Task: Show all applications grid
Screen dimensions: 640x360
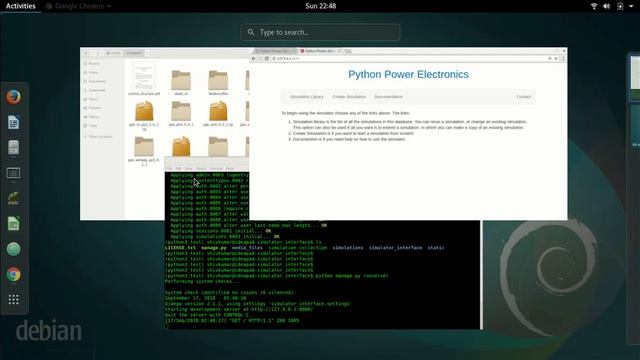Action: pyautogui.click(x=13, y=300)
